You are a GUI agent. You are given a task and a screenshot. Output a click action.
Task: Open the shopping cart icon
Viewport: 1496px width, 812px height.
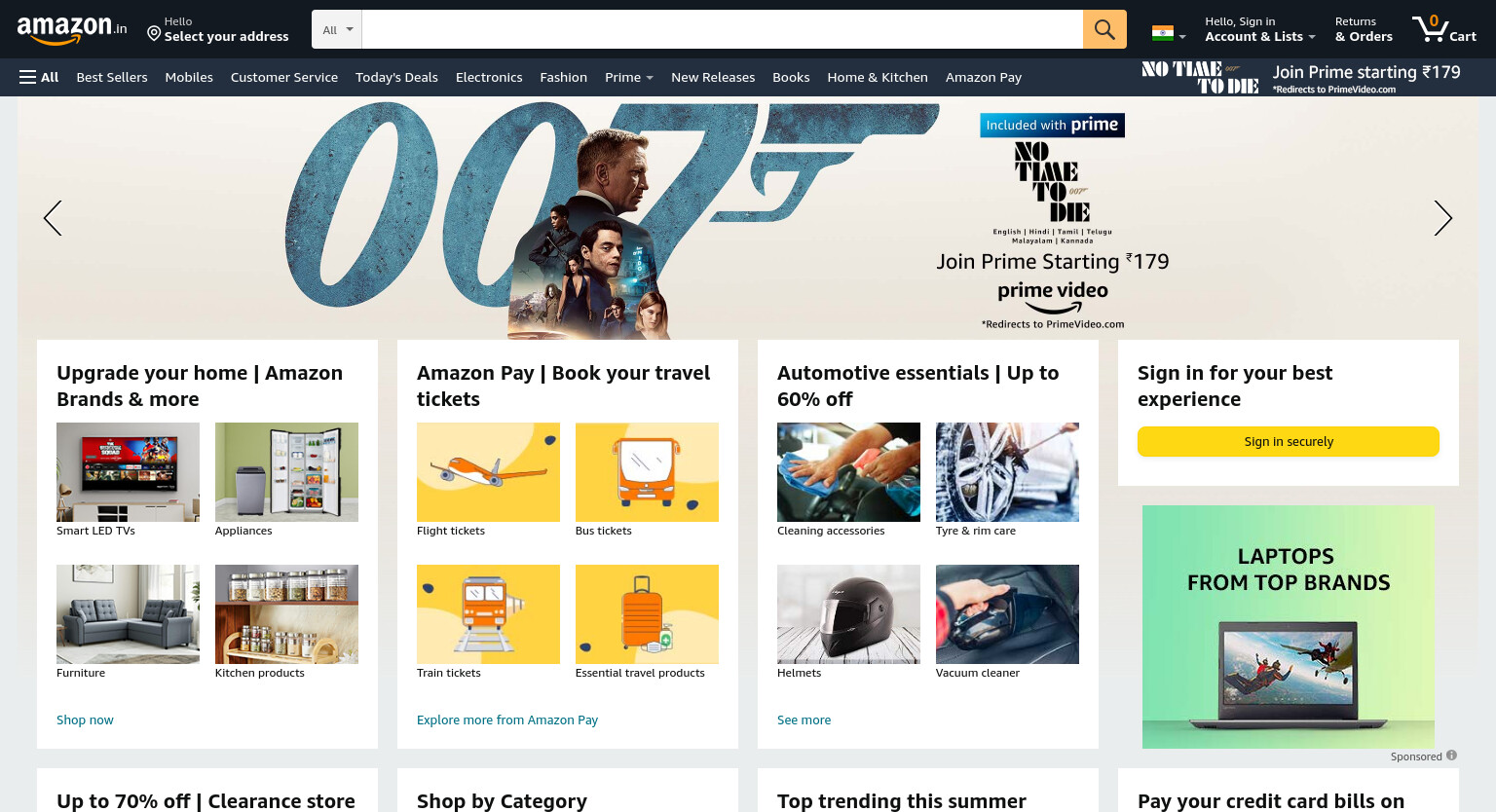pos(1444,28)
